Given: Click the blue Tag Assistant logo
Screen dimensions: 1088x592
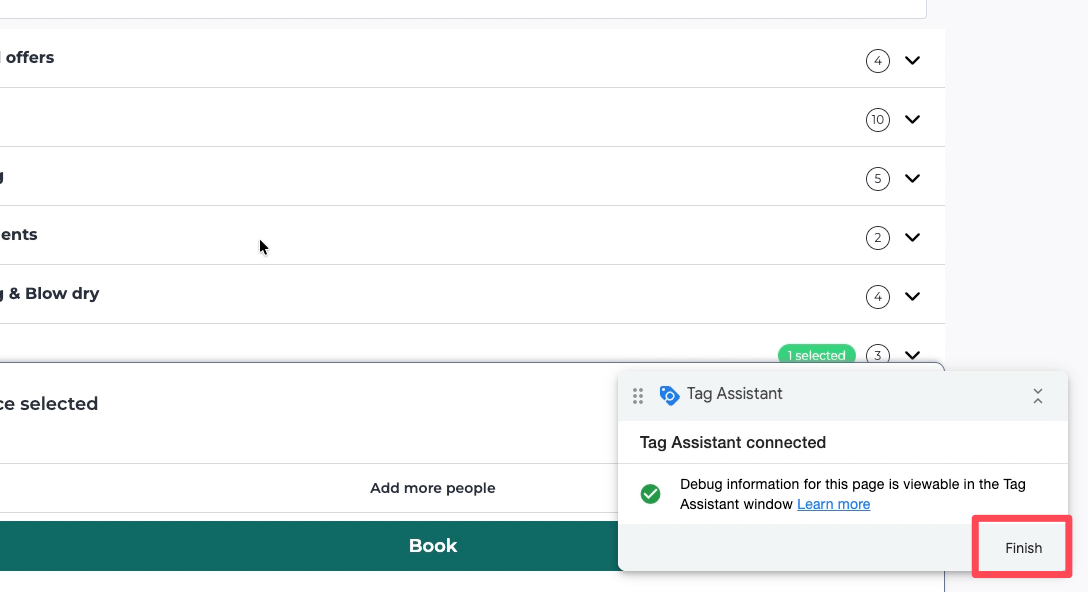Looking at the screenshot, I should tap(669, 396).
